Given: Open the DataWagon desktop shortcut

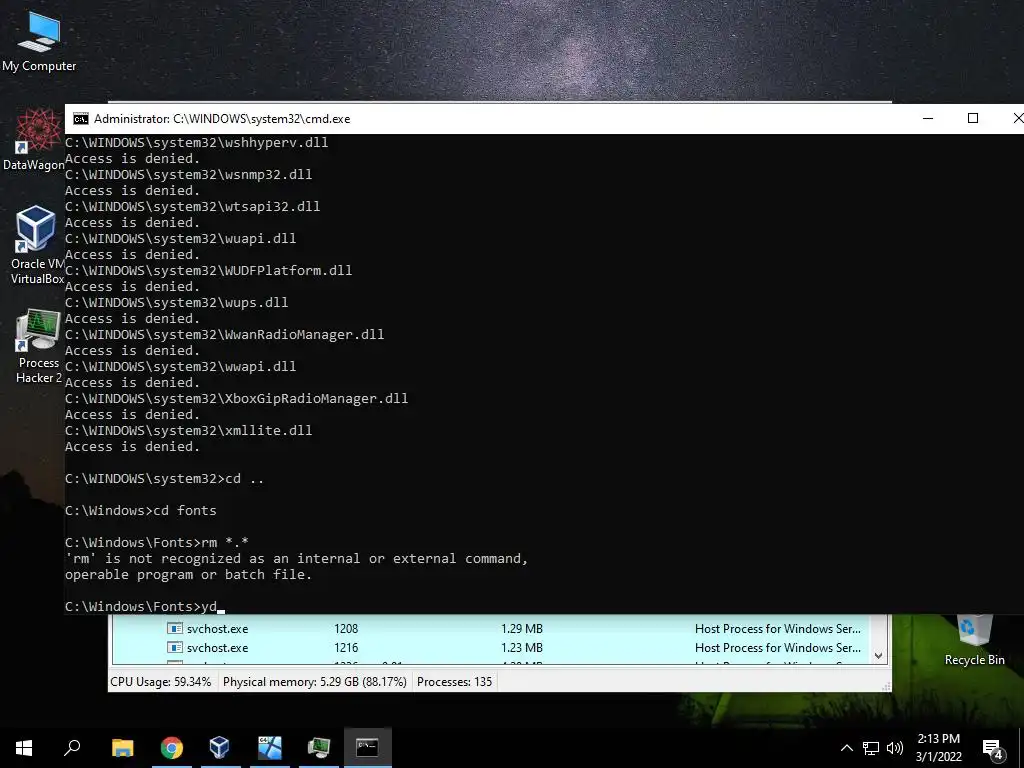Looking at the screenshot, I should (33, 139).
